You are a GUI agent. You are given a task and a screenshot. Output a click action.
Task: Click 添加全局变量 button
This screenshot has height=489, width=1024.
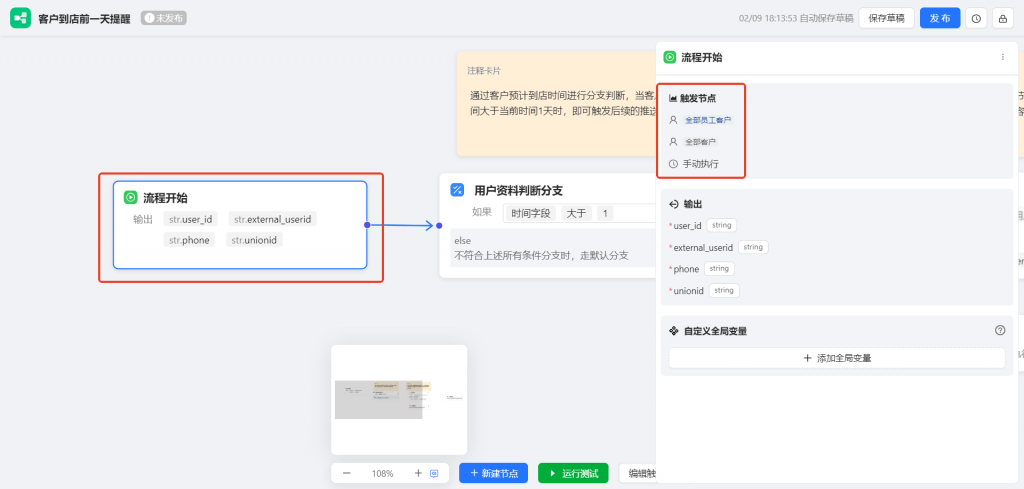click(x=837, y=358)
